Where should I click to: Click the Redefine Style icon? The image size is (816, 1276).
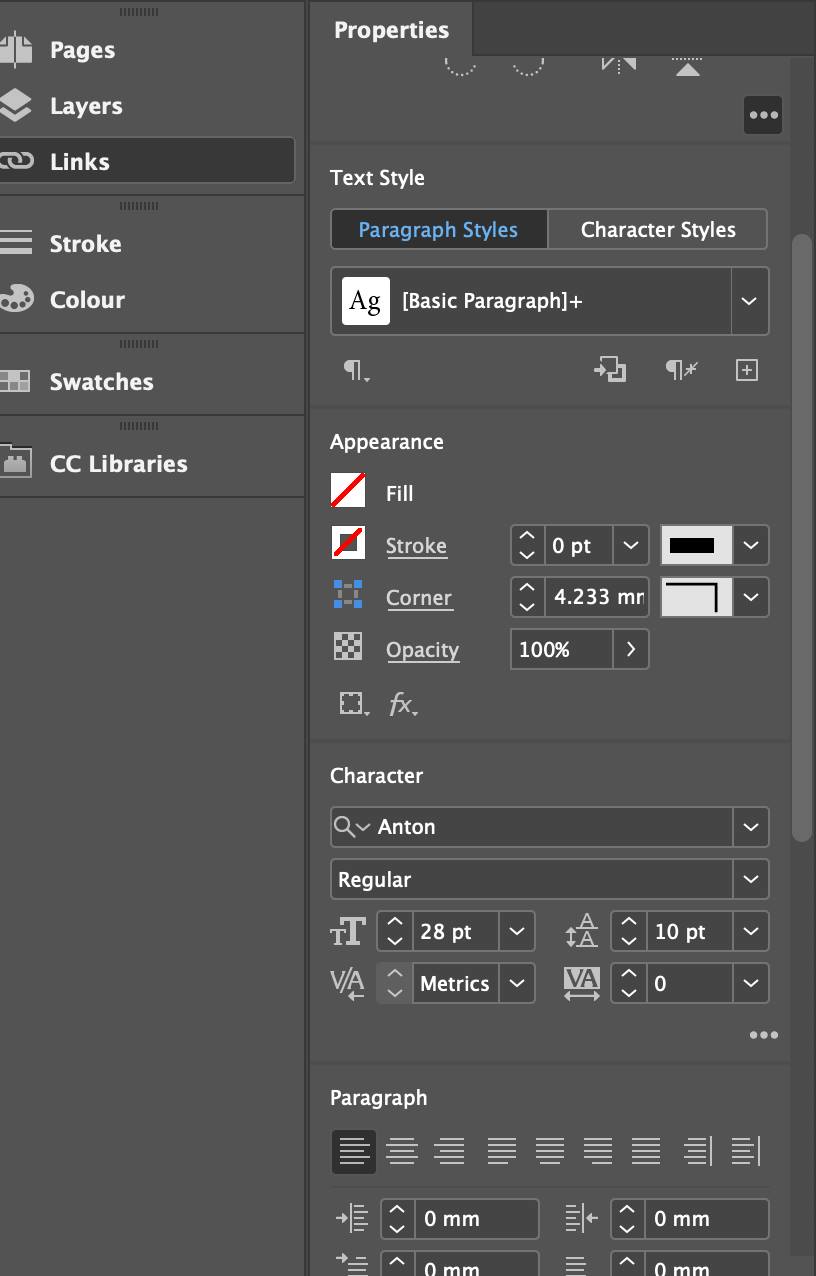point(610,370)
